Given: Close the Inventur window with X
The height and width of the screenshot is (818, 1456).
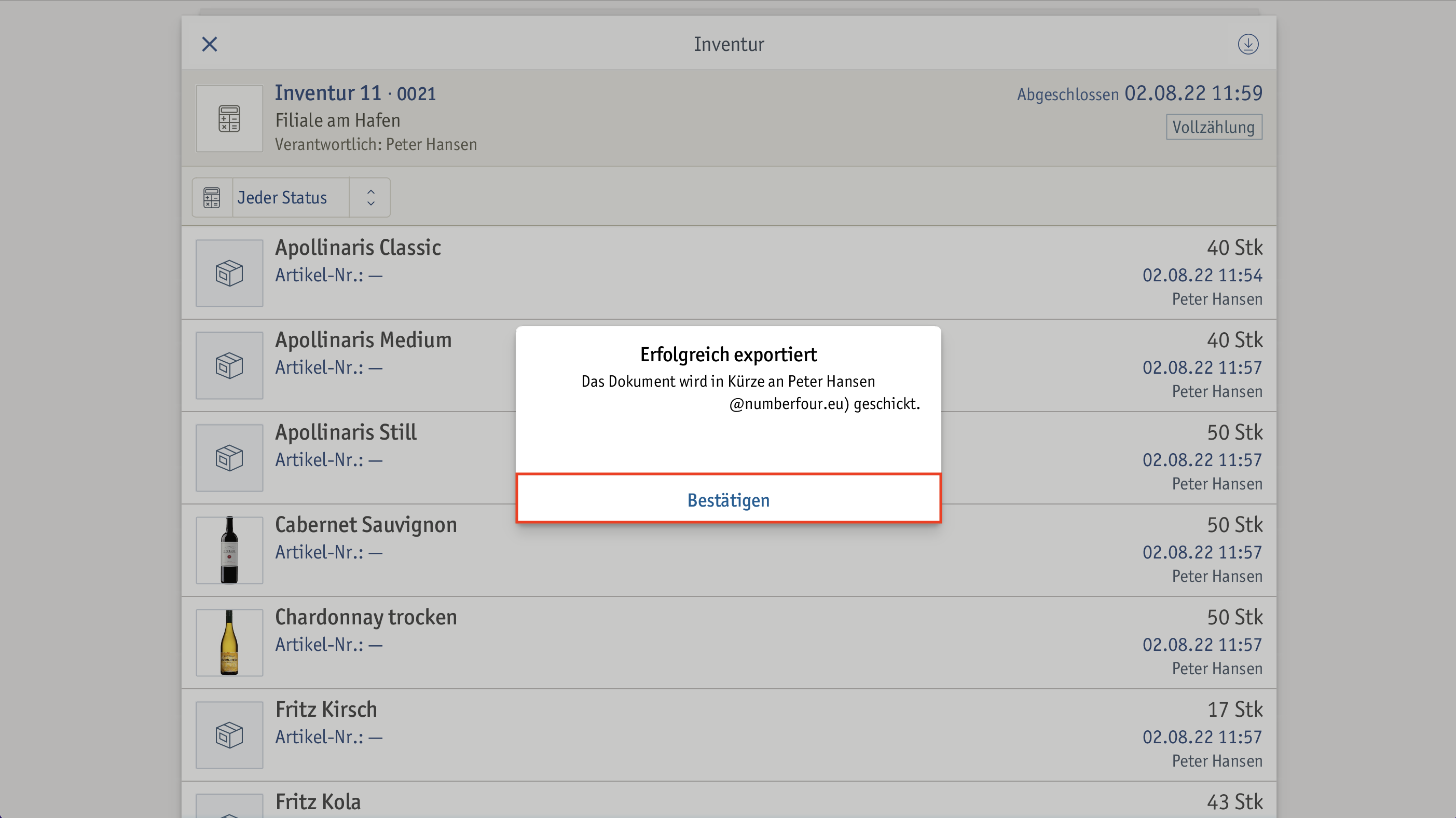Looking at the screenshot, I should [x=209, y=44].
